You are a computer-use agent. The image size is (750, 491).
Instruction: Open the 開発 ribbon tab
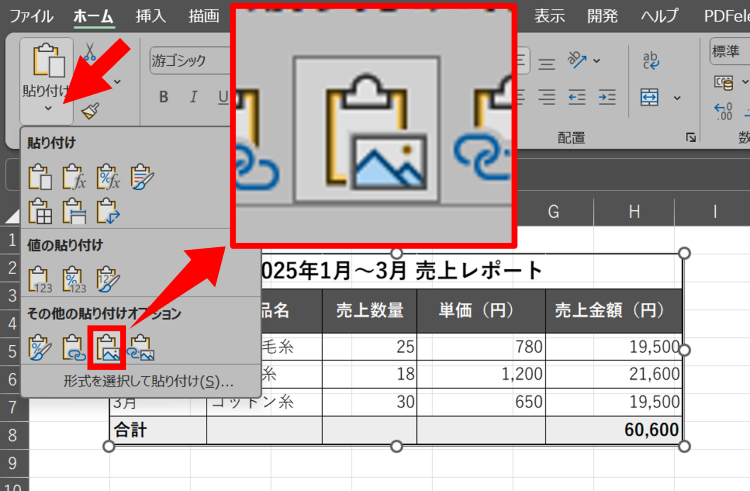tap(603, 16)
